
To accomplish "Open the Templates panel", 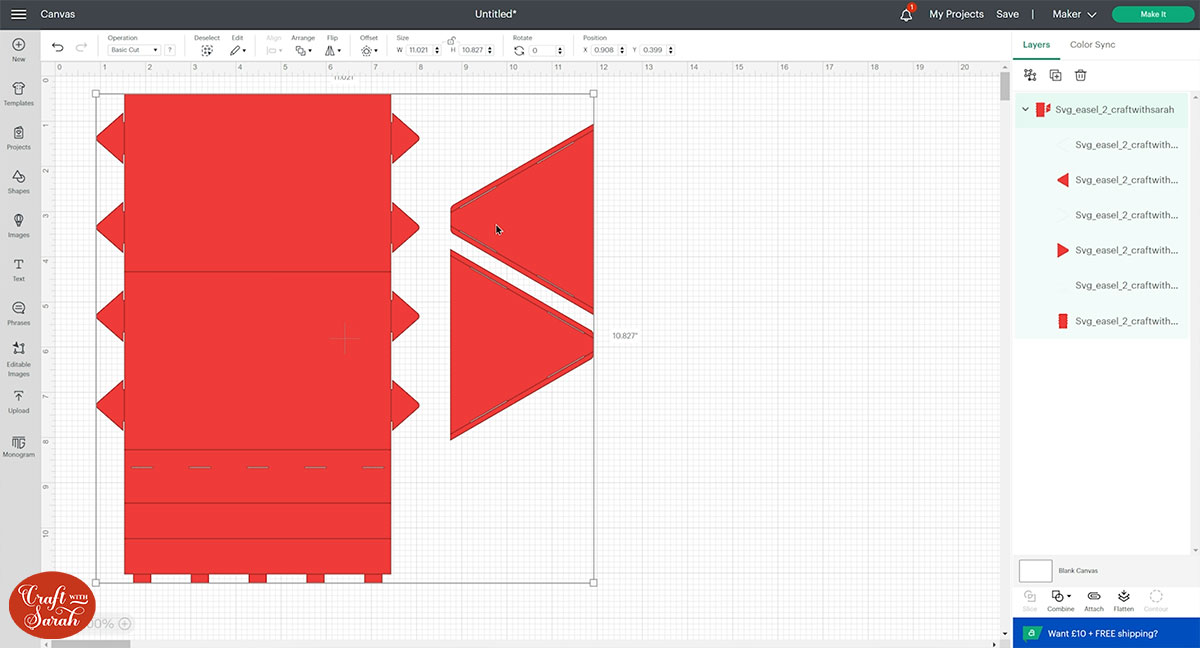I will 18,93.
